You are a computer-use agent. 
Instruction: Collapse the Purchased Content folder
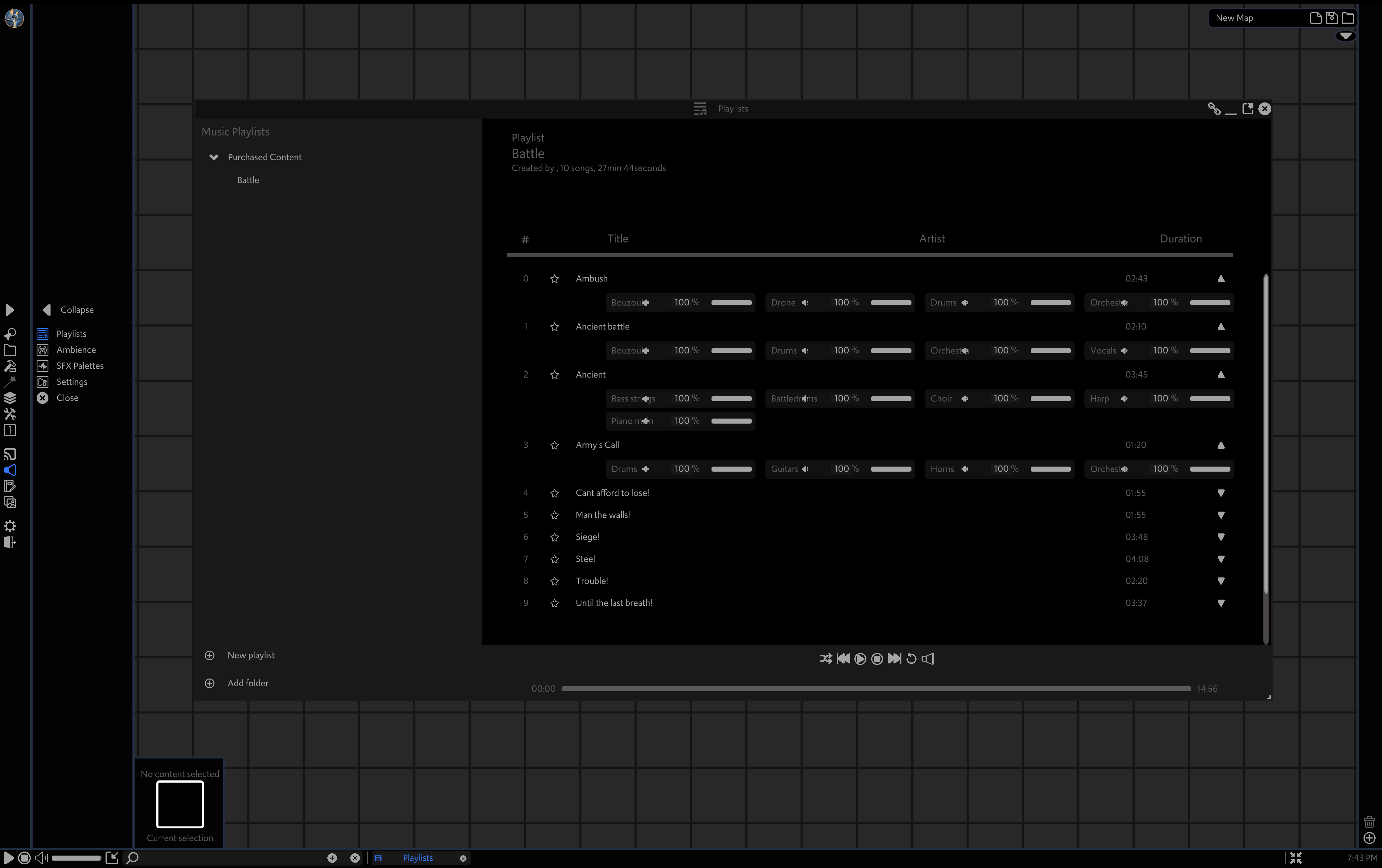coord(214,157)
